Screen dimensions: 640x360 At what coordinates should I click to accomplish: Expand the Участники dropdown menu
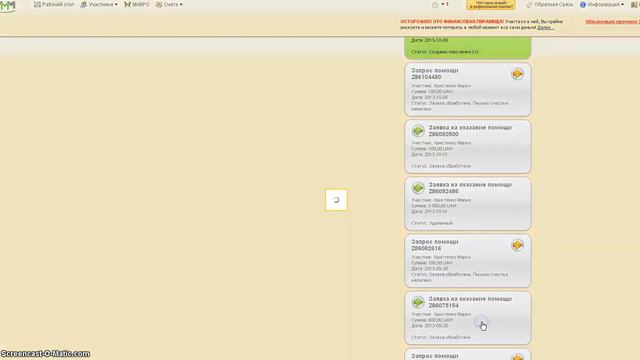[99, 4]
